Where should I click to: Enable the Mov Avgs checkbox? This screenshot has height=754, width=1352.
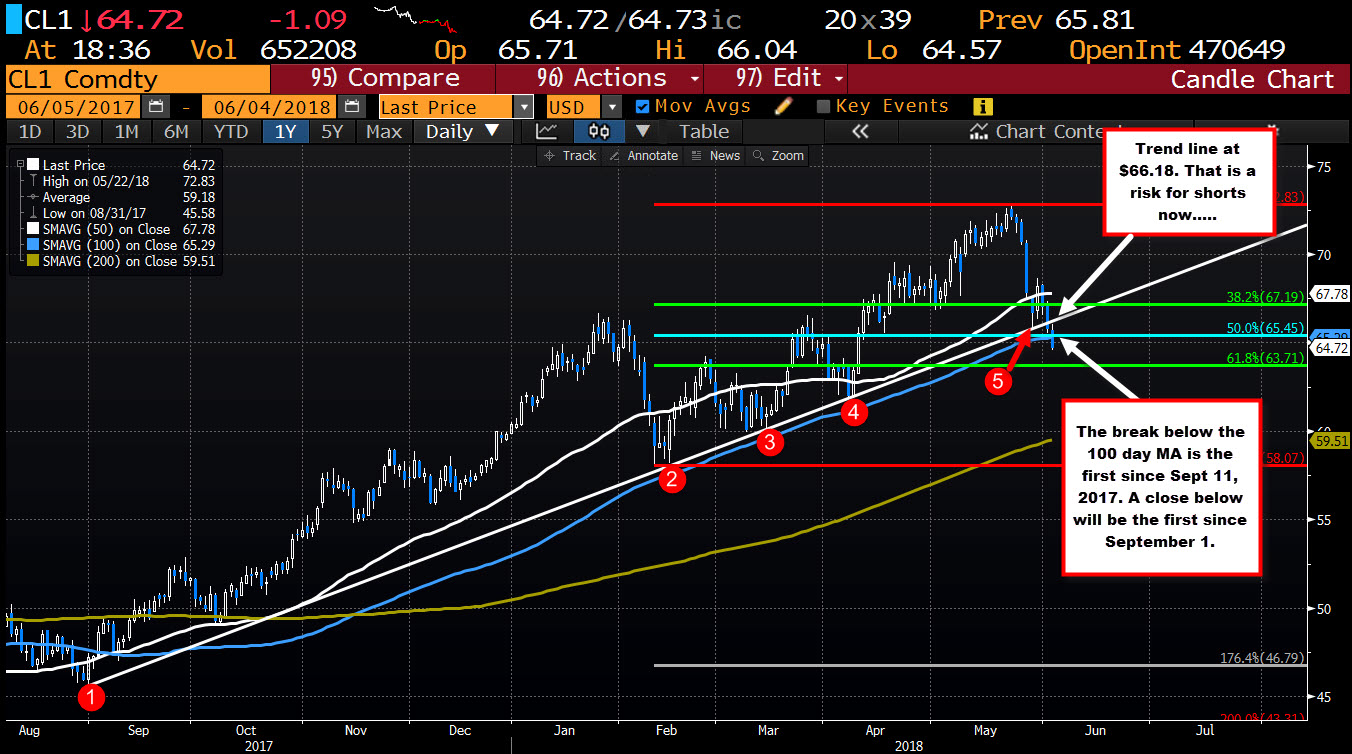point(643,106)
